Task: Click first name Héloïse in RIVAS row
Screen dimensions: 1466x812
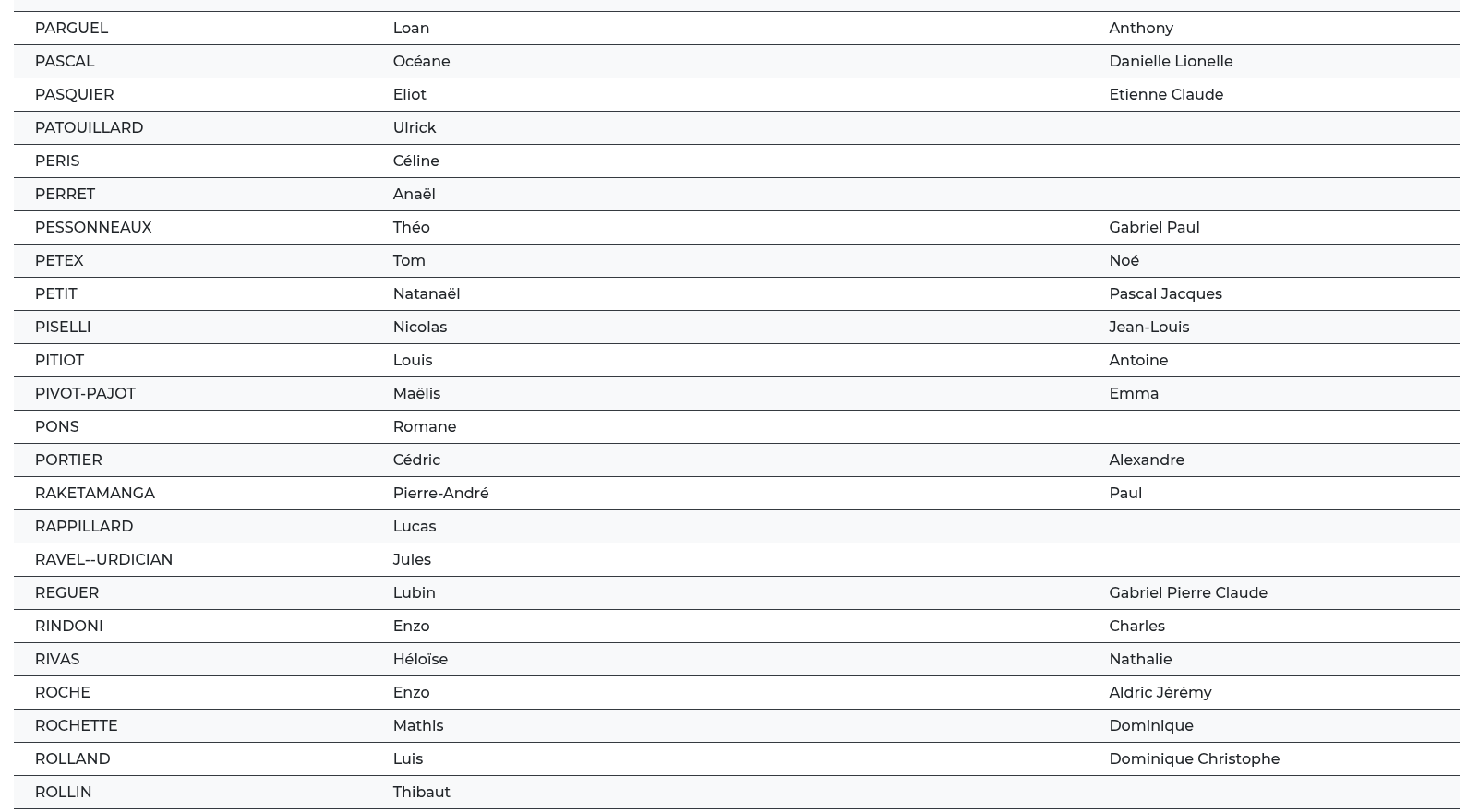Action: click(419, 660)
